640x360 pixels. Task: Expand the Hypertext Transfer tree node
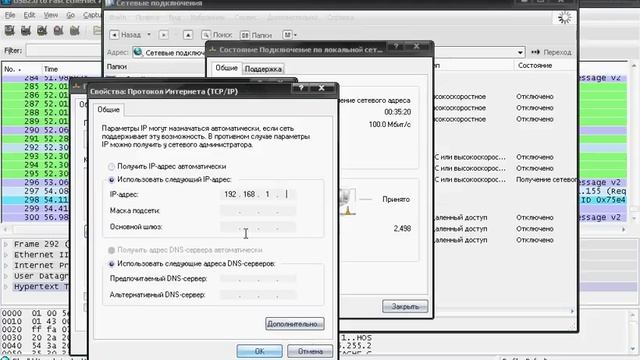[x=6, y=287]
